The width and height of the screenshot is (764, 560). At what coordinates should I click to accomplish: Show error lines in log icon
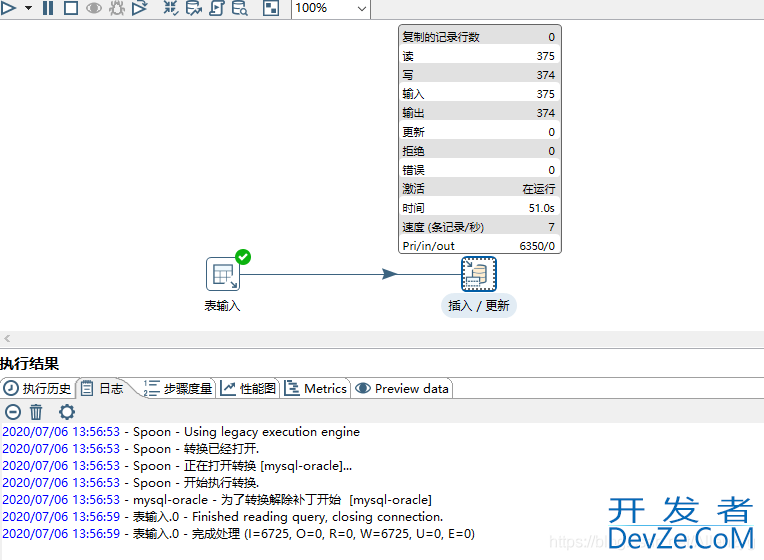click(x=13, y=412)
